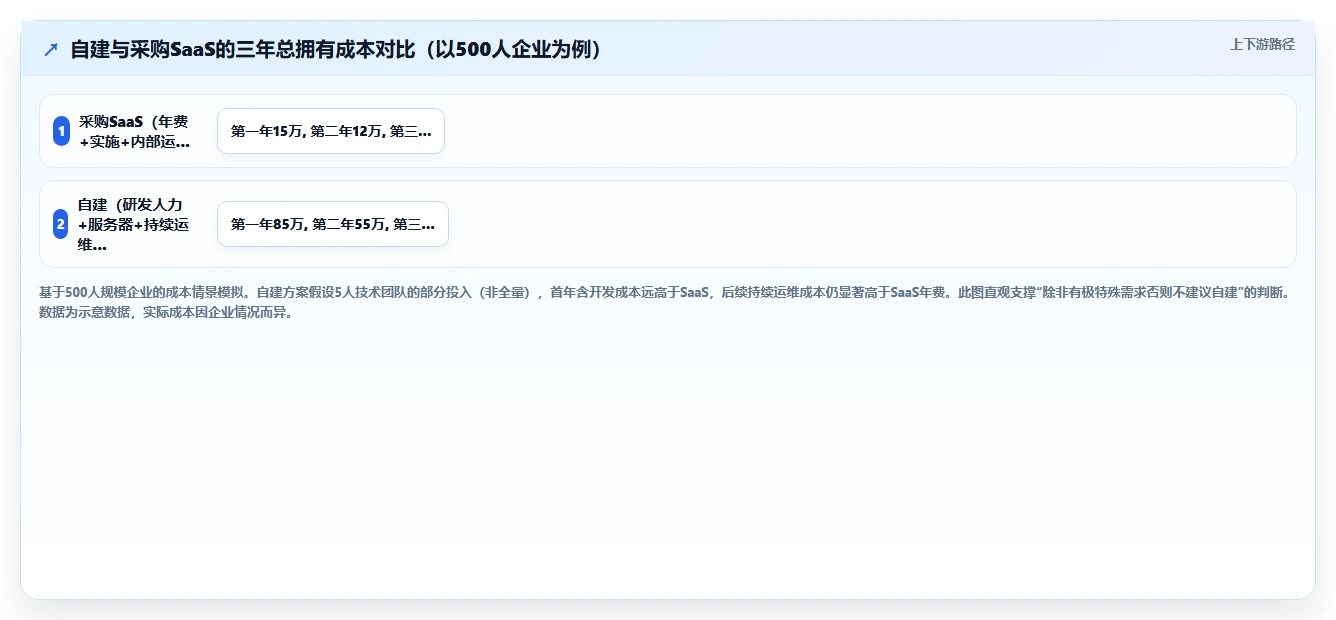Viewport: 1336px width, 620px height.
Task: Click the footnote starting 基于500人规模企业
Action: click(667, 302)
